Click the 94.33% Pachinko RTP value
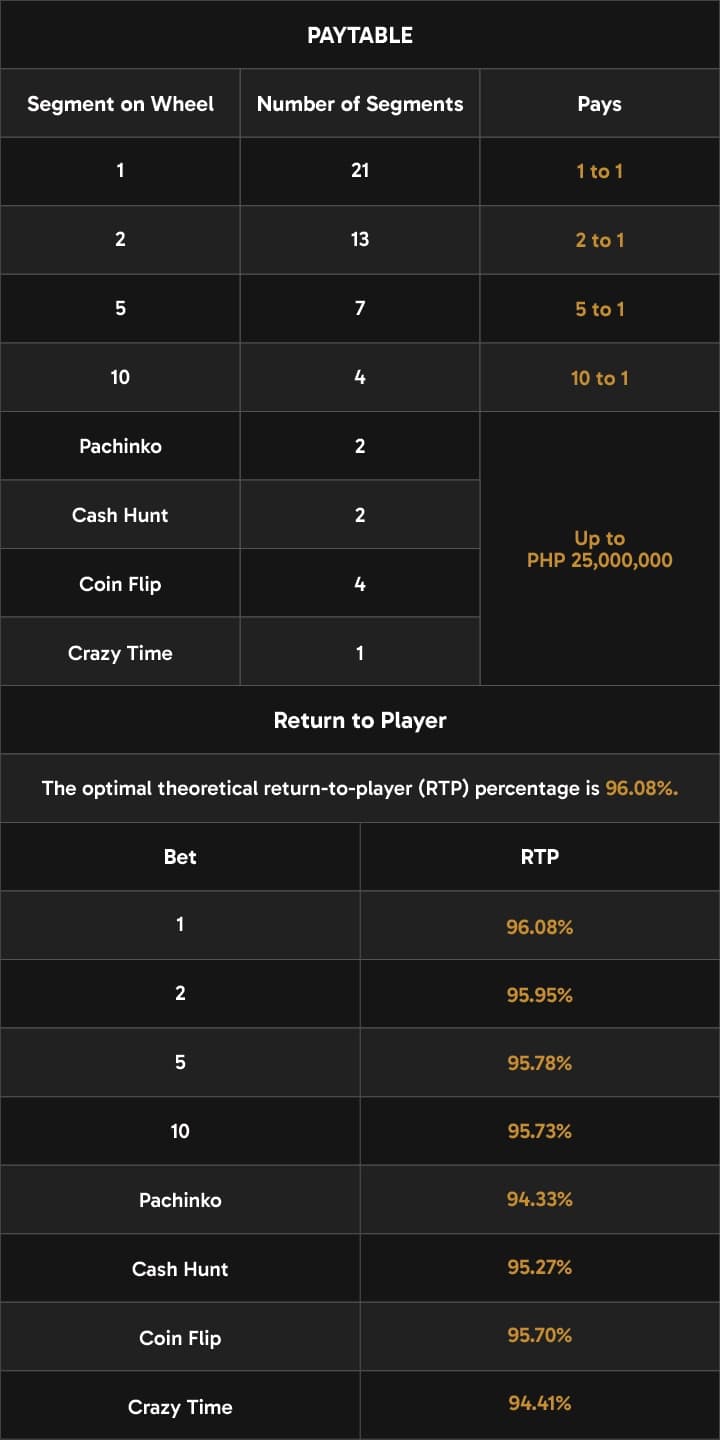Image resolution: width=720 pixels, height=1440 pixels. click(x=540, y=1199)
